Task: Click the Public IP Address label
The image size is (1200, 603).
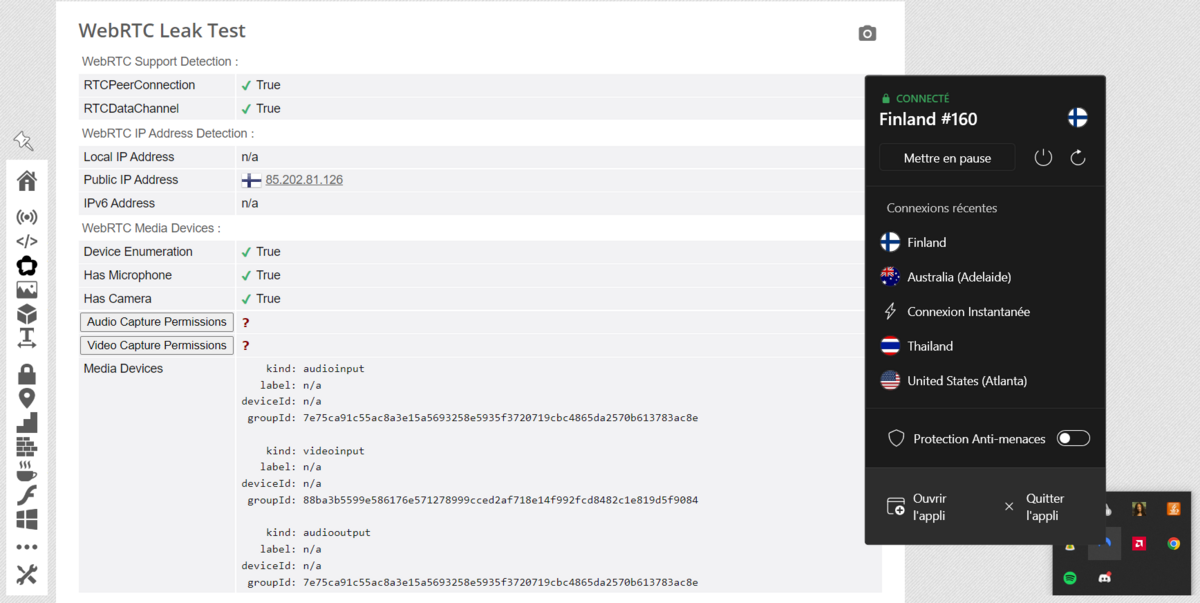Action: point(131,180)
